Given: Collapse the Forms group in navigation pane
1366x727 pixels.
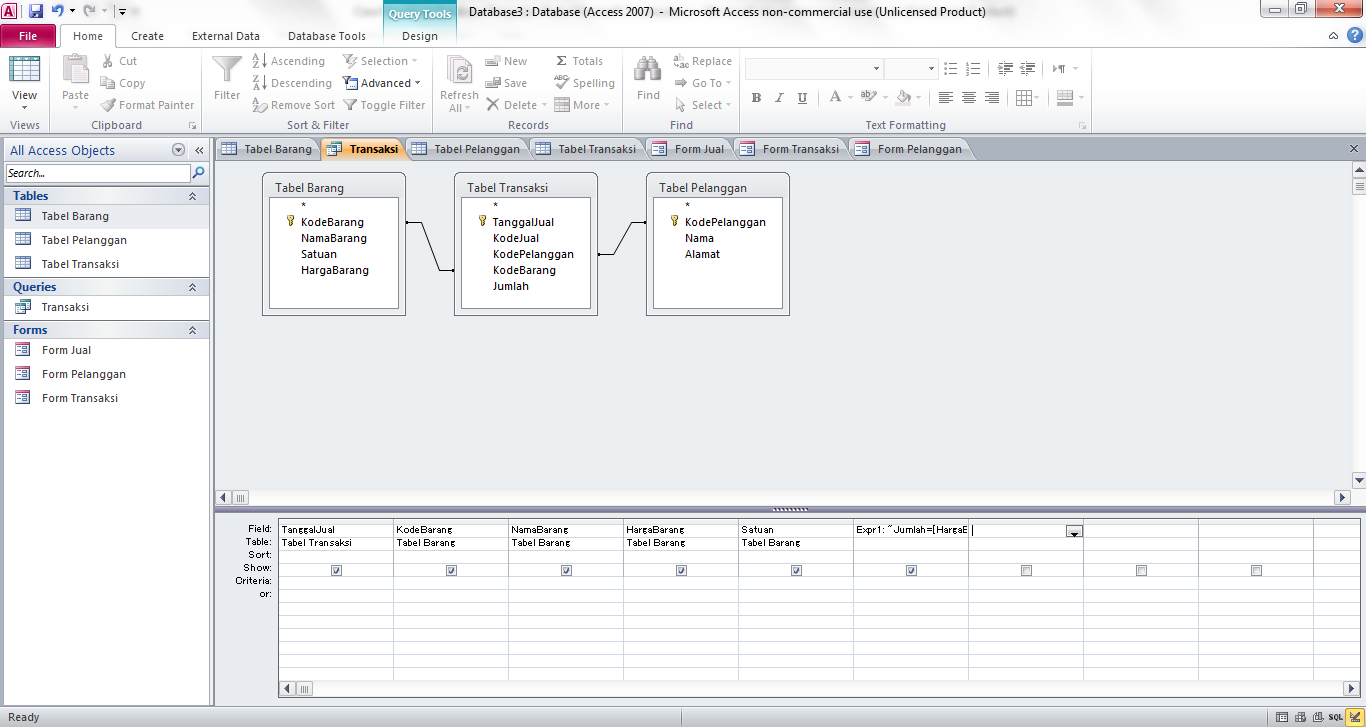Looking at the screenshot, I should tap(192, 330).
